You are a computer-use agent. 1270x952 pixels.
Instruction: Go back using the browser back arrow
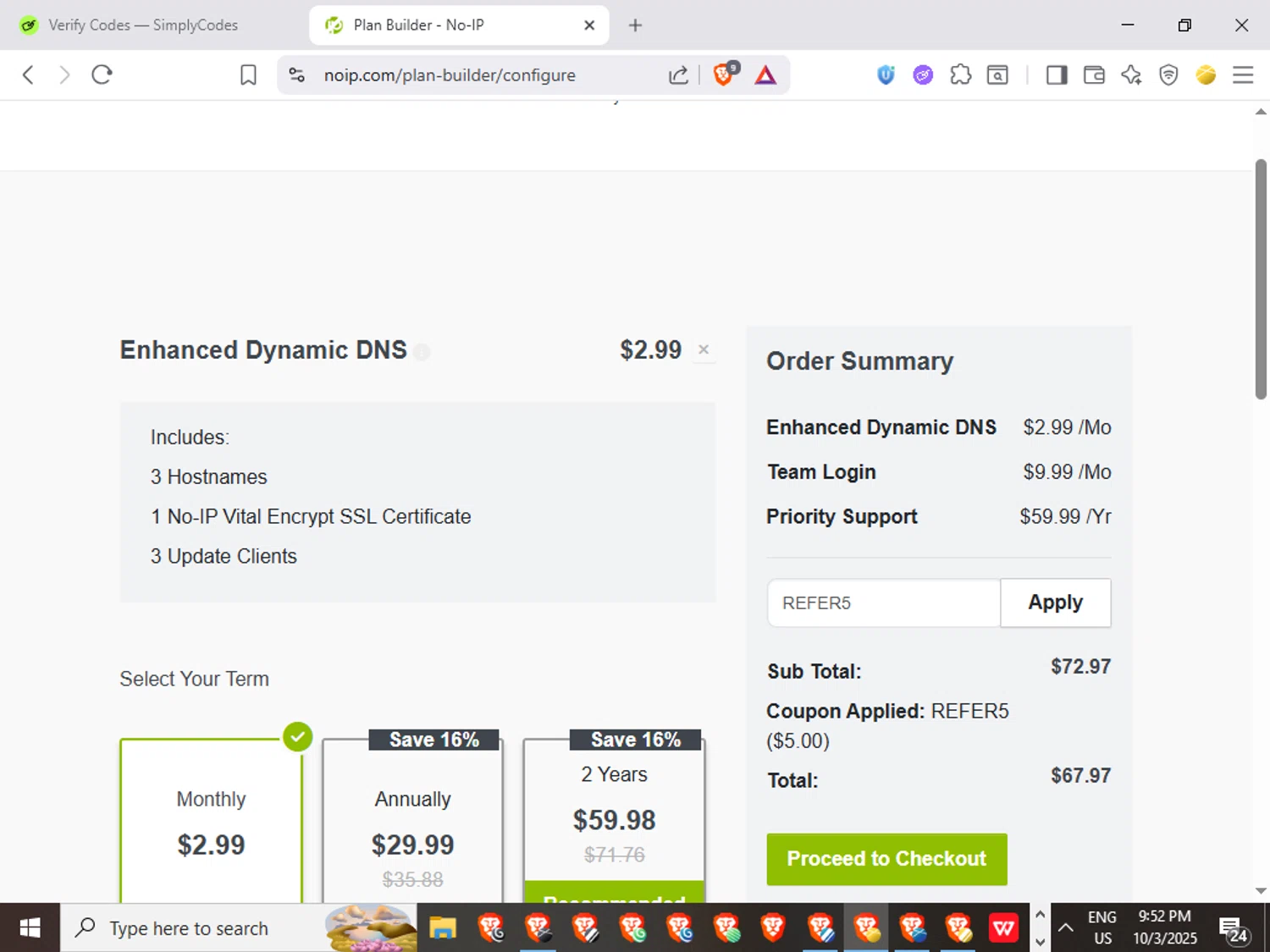point(28,74)
